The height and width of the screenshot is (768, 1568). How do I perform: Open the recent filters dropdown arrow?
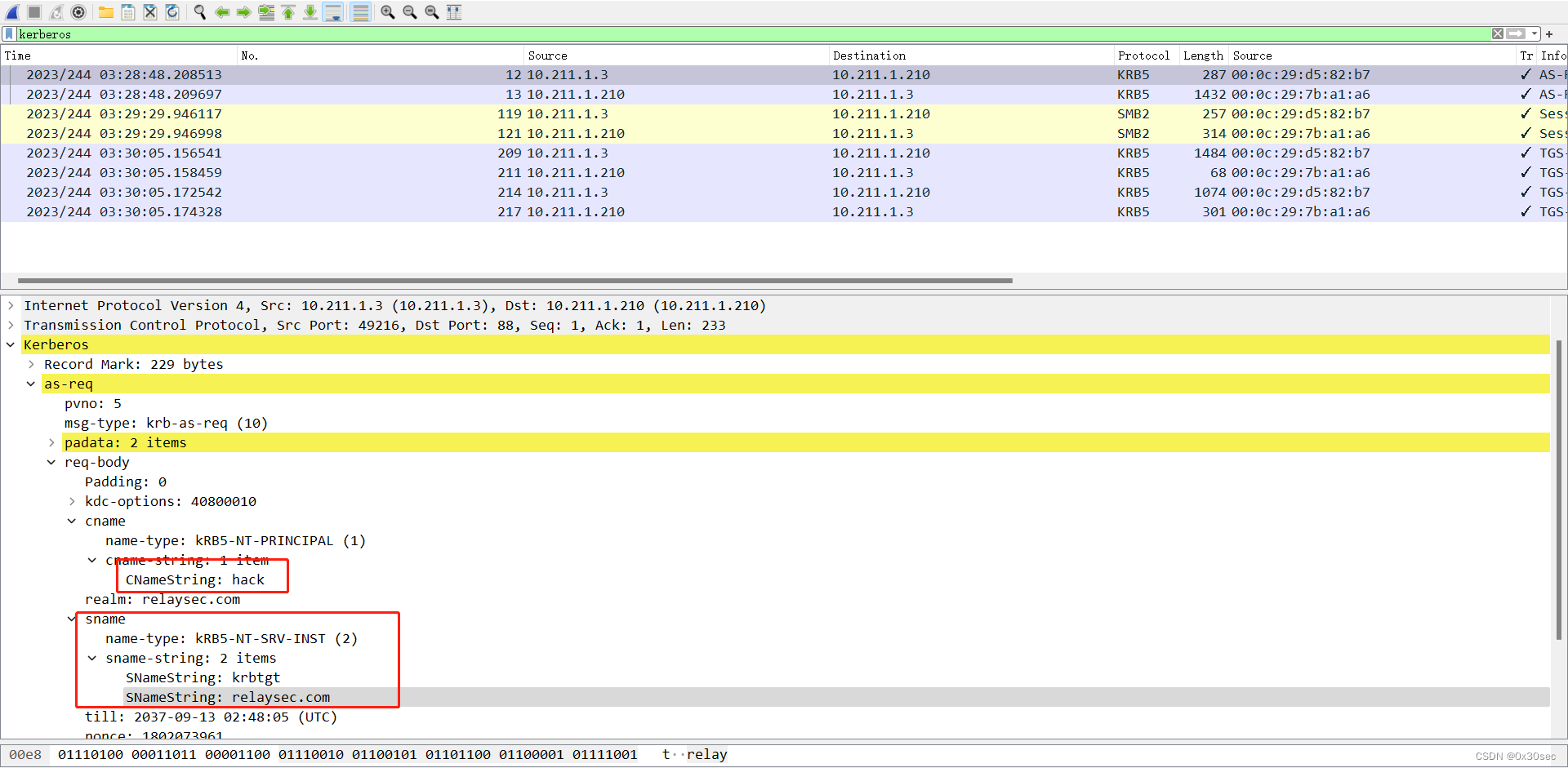point(1535,33)
